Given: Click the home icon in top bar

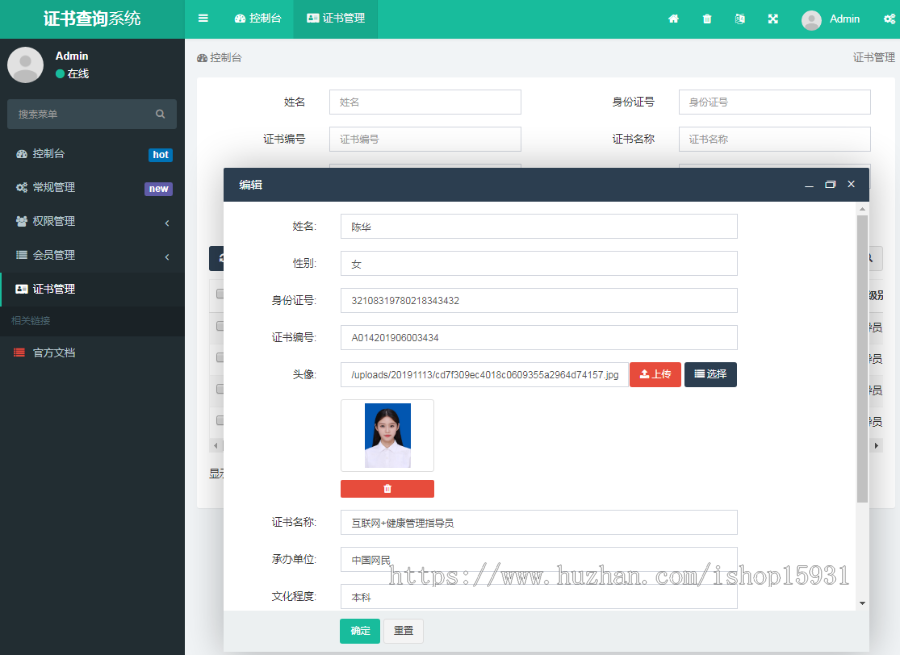Looking at the screenshot, I should 674,19.
